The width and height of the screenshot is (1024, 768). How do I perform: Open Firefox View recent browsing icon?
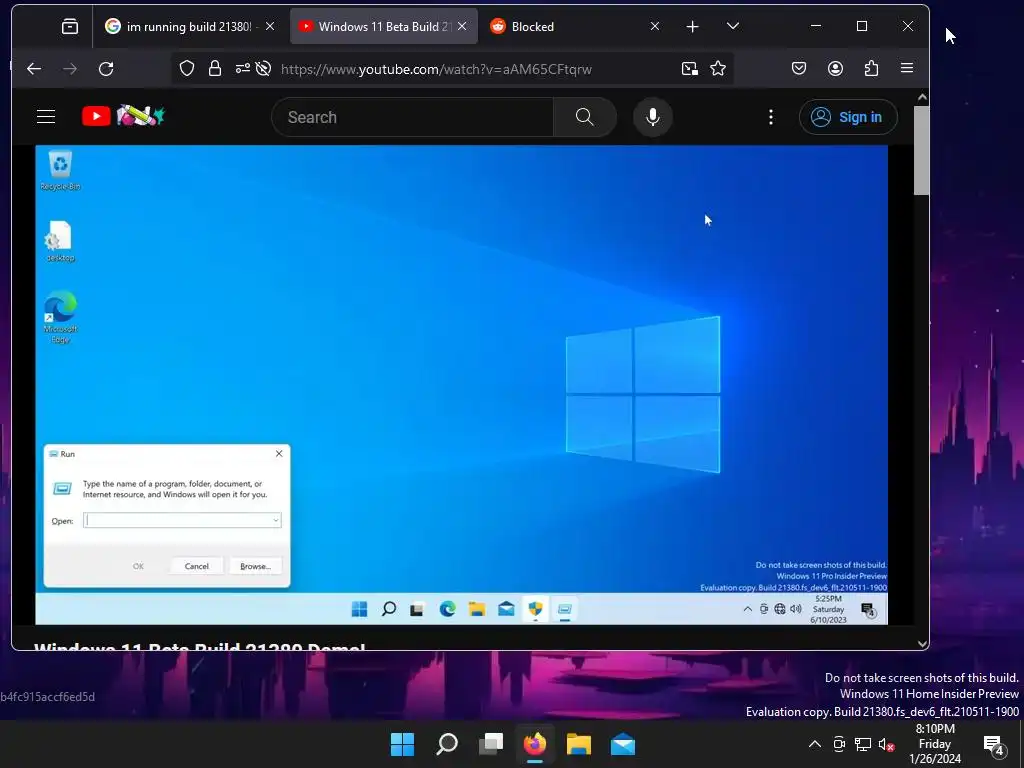click(70, 26)
